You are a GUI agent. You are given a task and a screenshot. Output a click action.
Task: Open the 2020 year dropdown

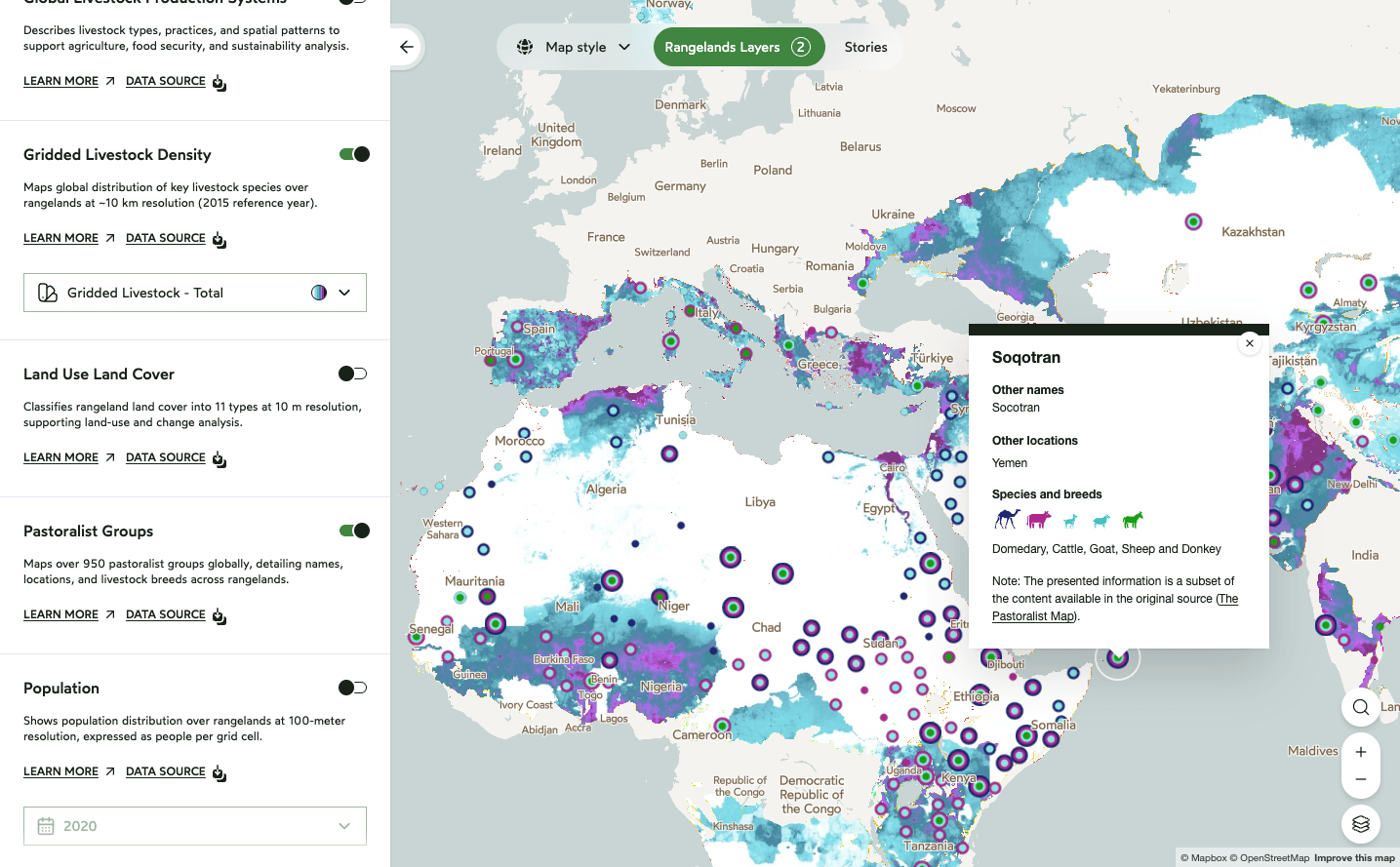pos(195,826)
